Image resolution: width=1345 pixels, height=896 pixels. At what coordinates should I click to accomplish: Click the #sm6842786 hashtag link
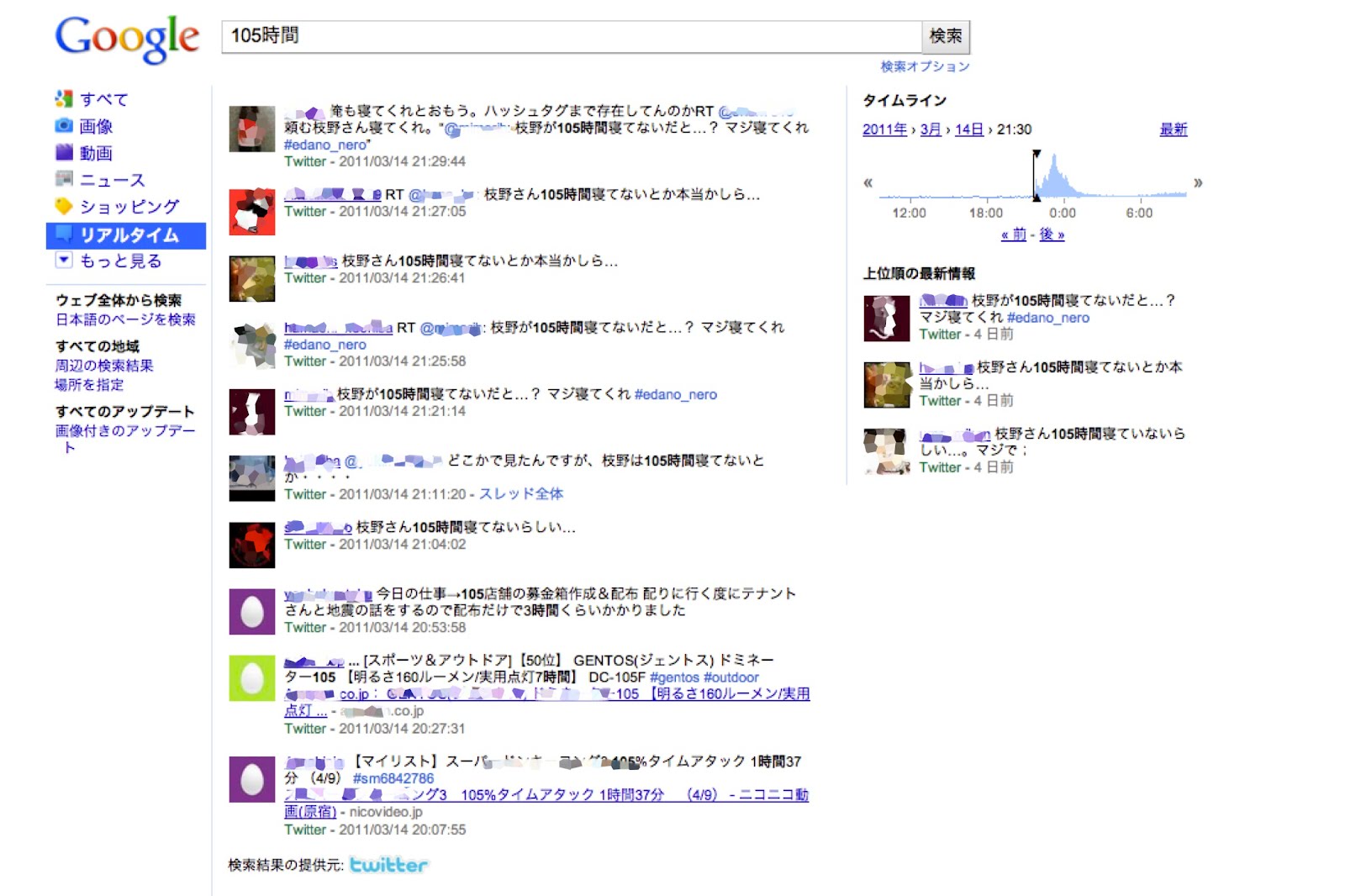(x=393, y=778)
